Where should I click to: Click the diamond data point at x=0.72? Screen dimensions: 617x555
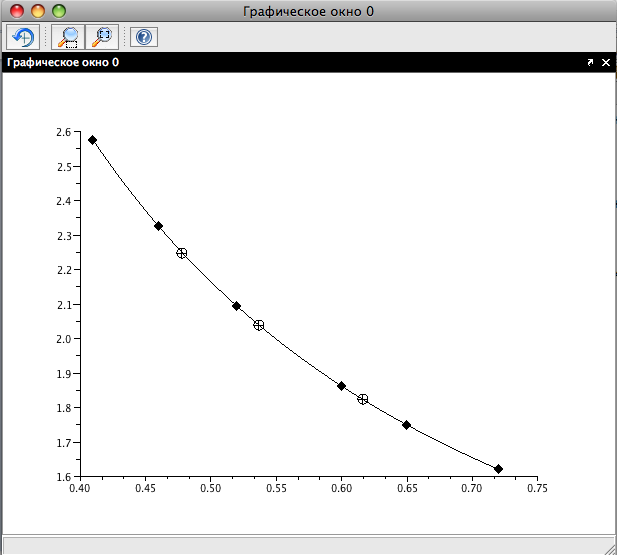pos(498,469)
